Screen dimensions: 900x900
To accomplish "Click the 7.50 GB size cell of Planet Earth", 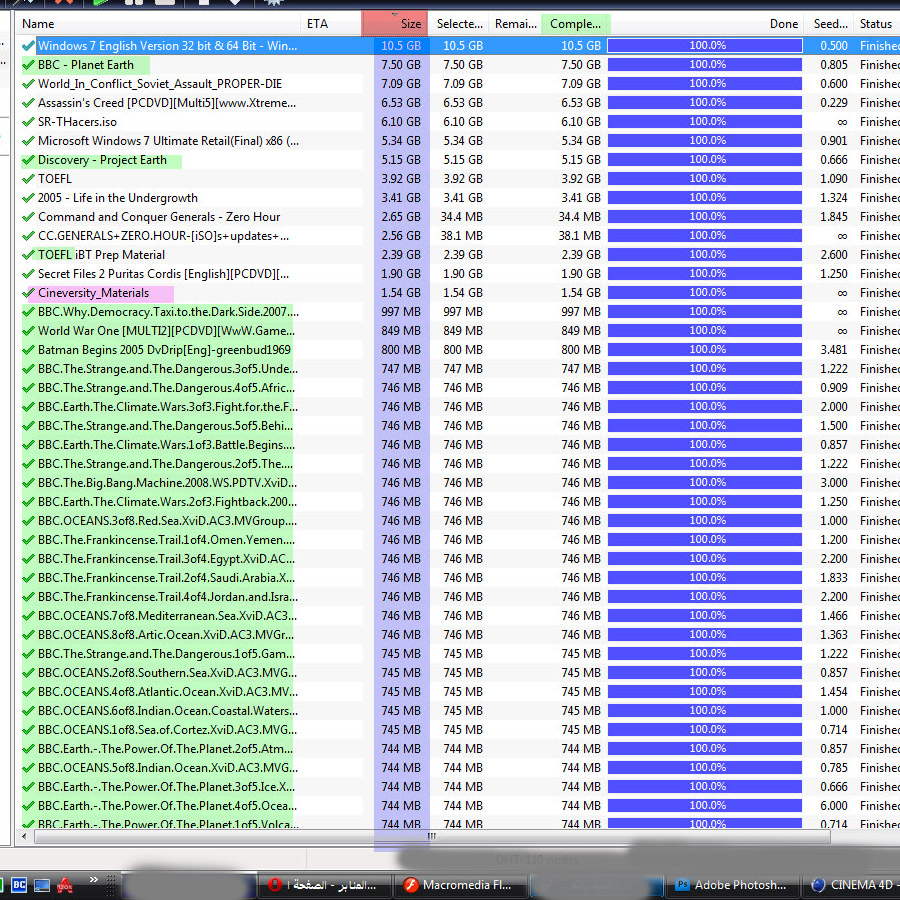I will coord(401,65).
